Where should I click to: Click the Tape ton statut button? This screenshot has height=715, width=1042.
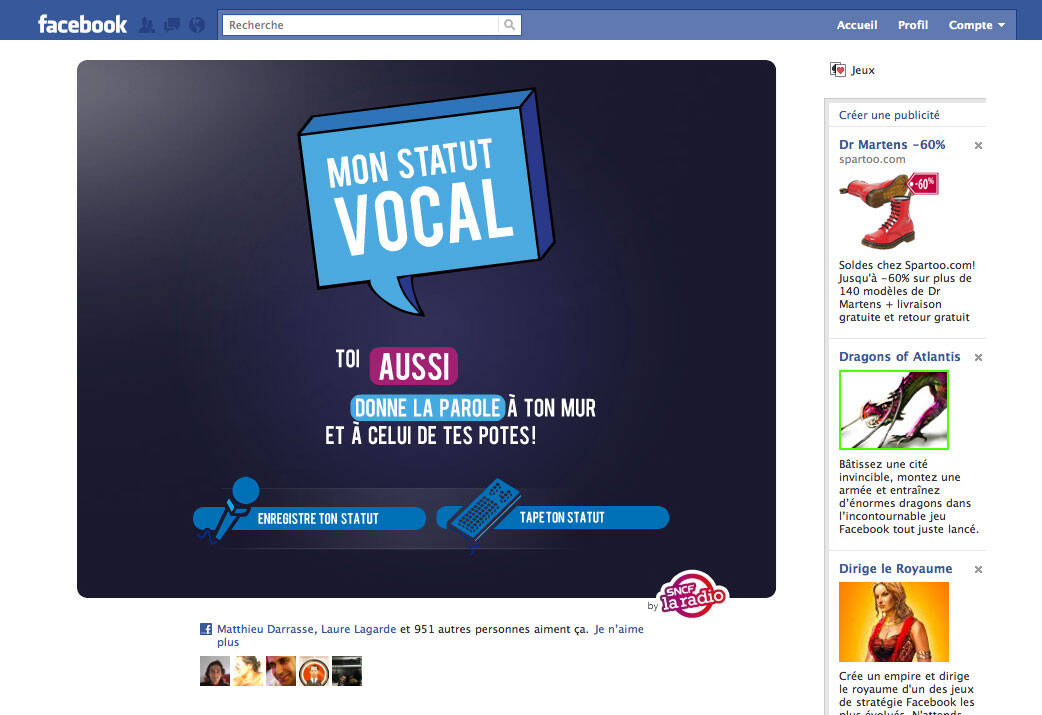[553, 517]
